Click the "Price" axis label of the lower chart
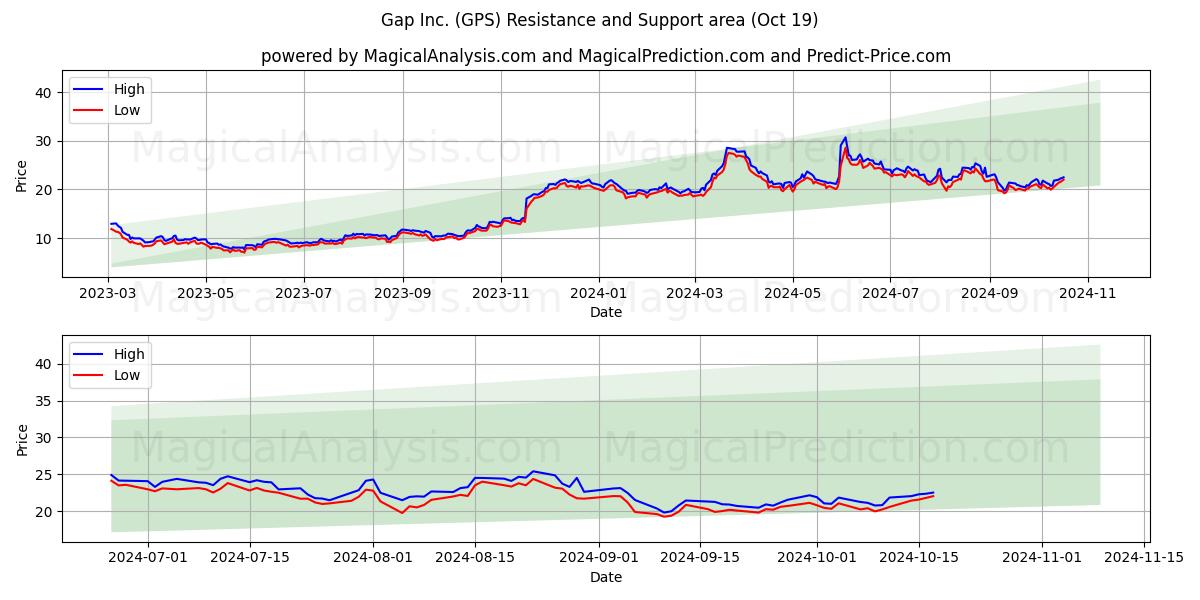 (x=22, y=439)
